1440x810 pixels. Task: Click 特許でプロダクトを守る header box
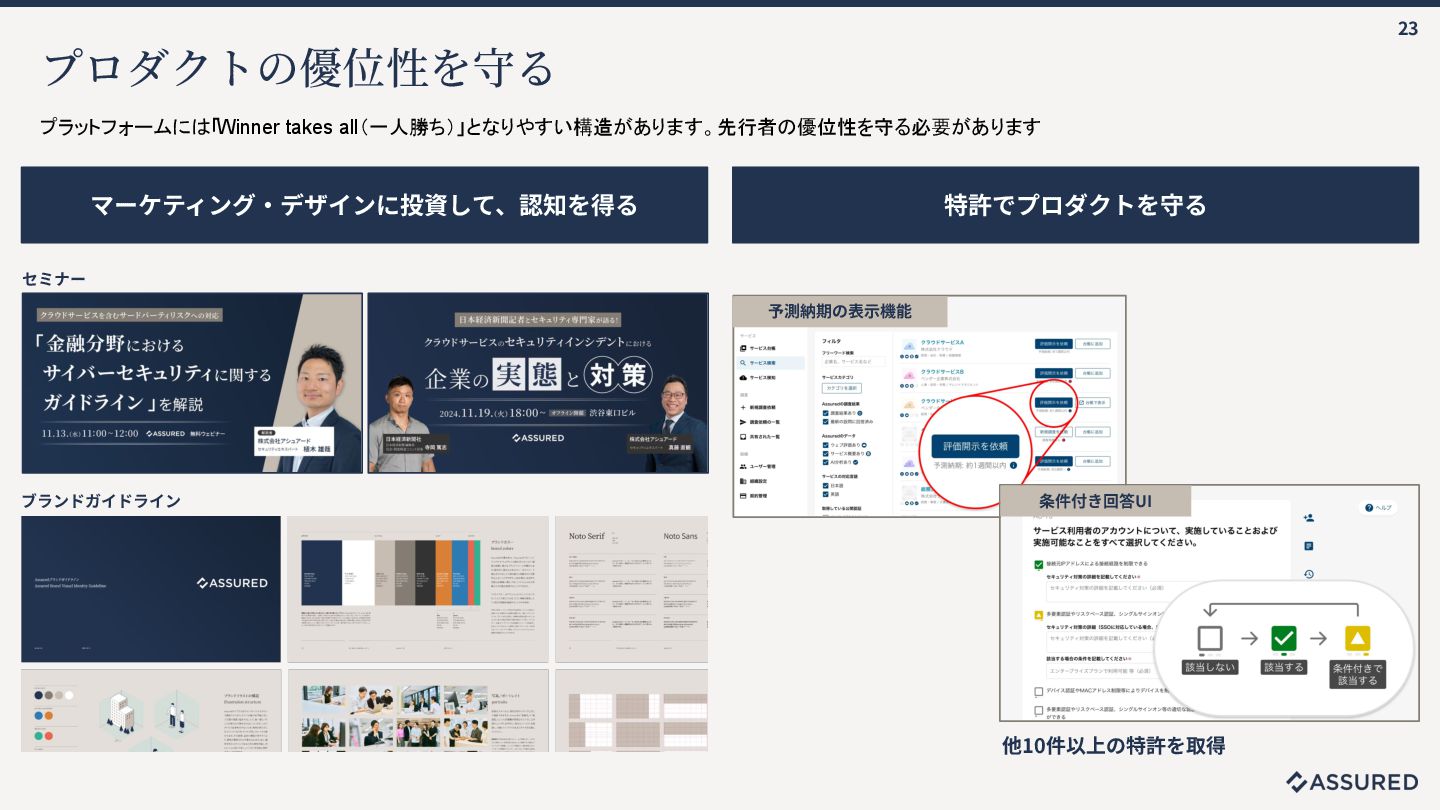click(1075, 205)
